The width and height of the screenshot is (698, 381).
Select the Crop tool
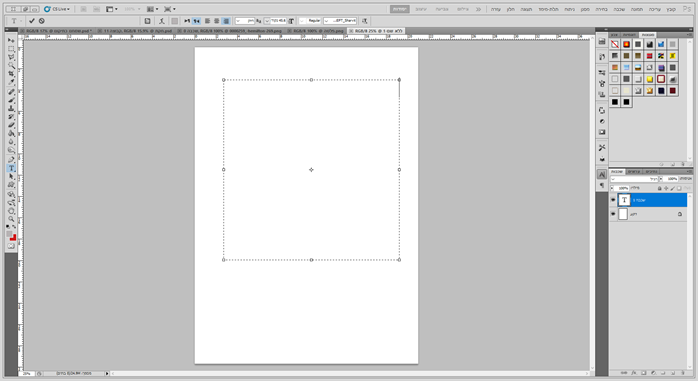[11, 74]
